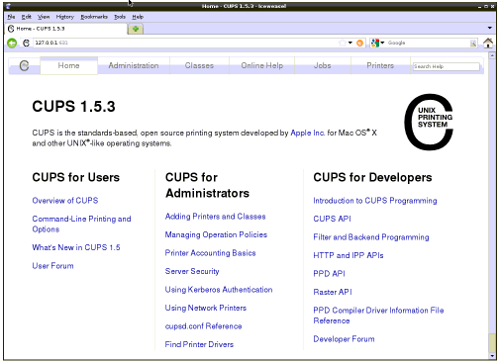The height and width of the screenshot is (362, 500).
Task: Open the Tools menu
Action: coord(120,17)
